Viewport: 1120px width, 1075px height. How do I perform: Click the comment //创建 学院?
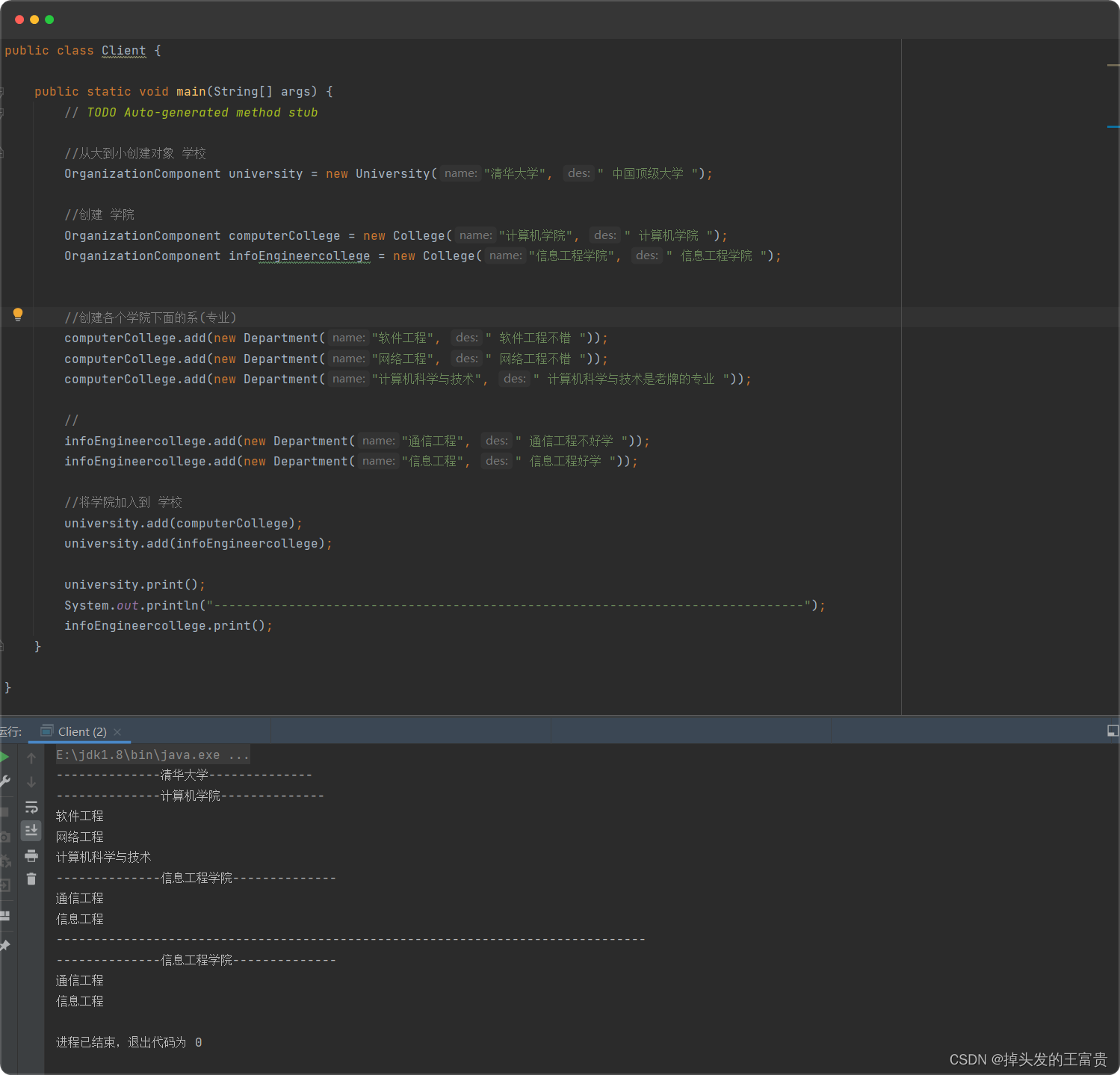99,214
